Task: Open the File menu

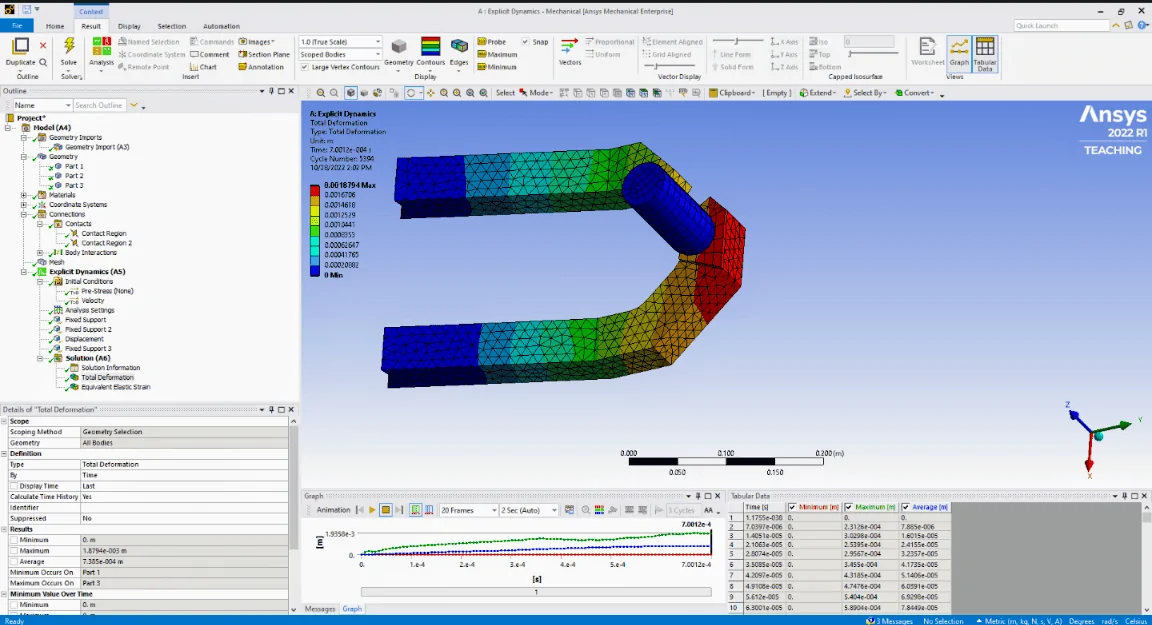Action: 17,26
